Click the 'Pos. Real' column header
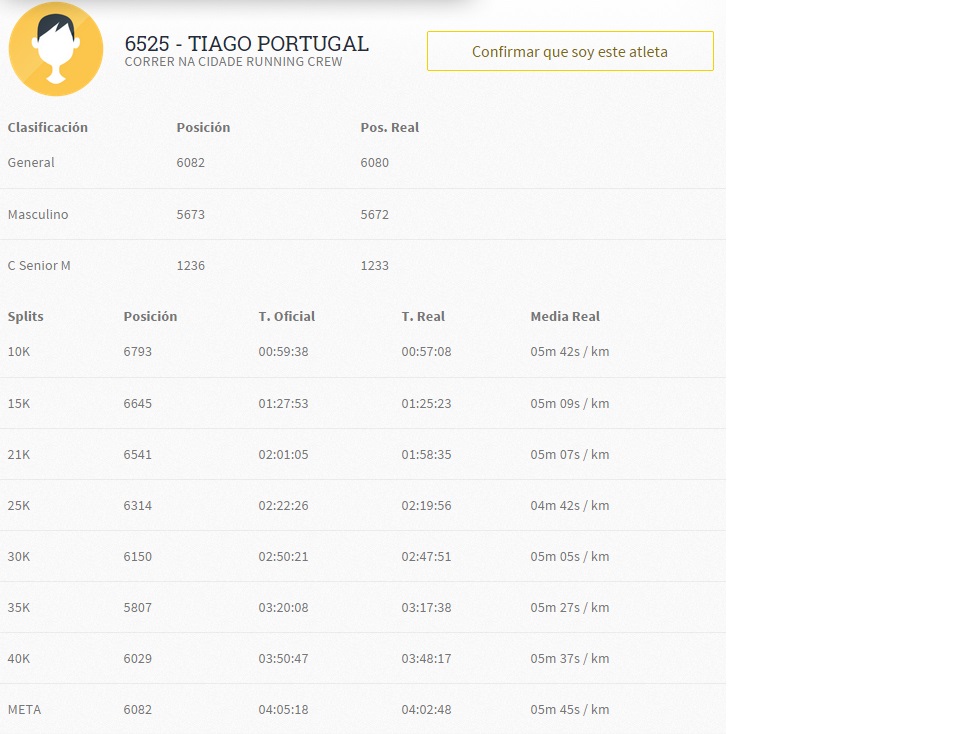This screenshot has width=960, height=734. [389, 127]
